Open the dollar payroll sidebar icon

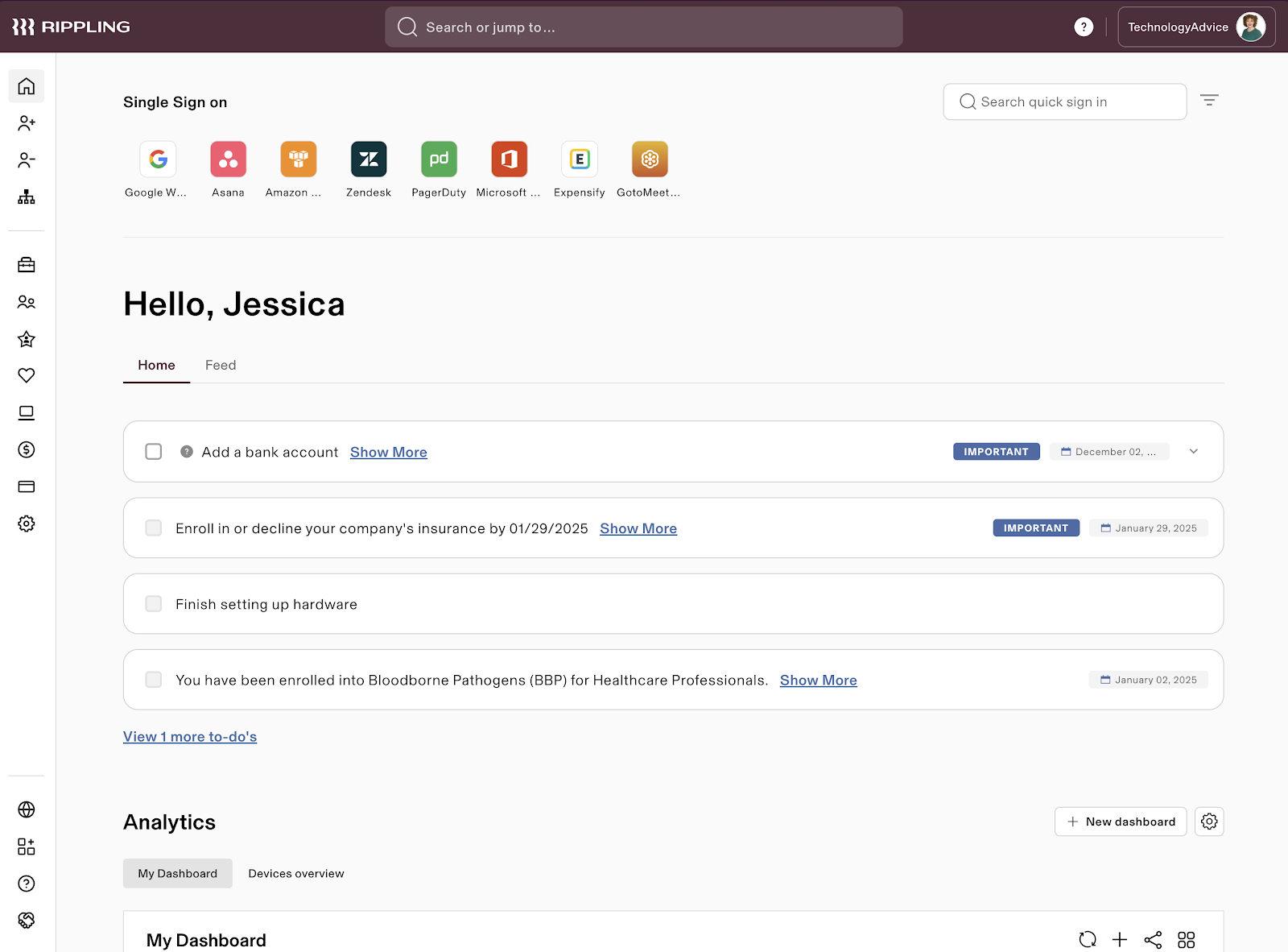(27, 449)
